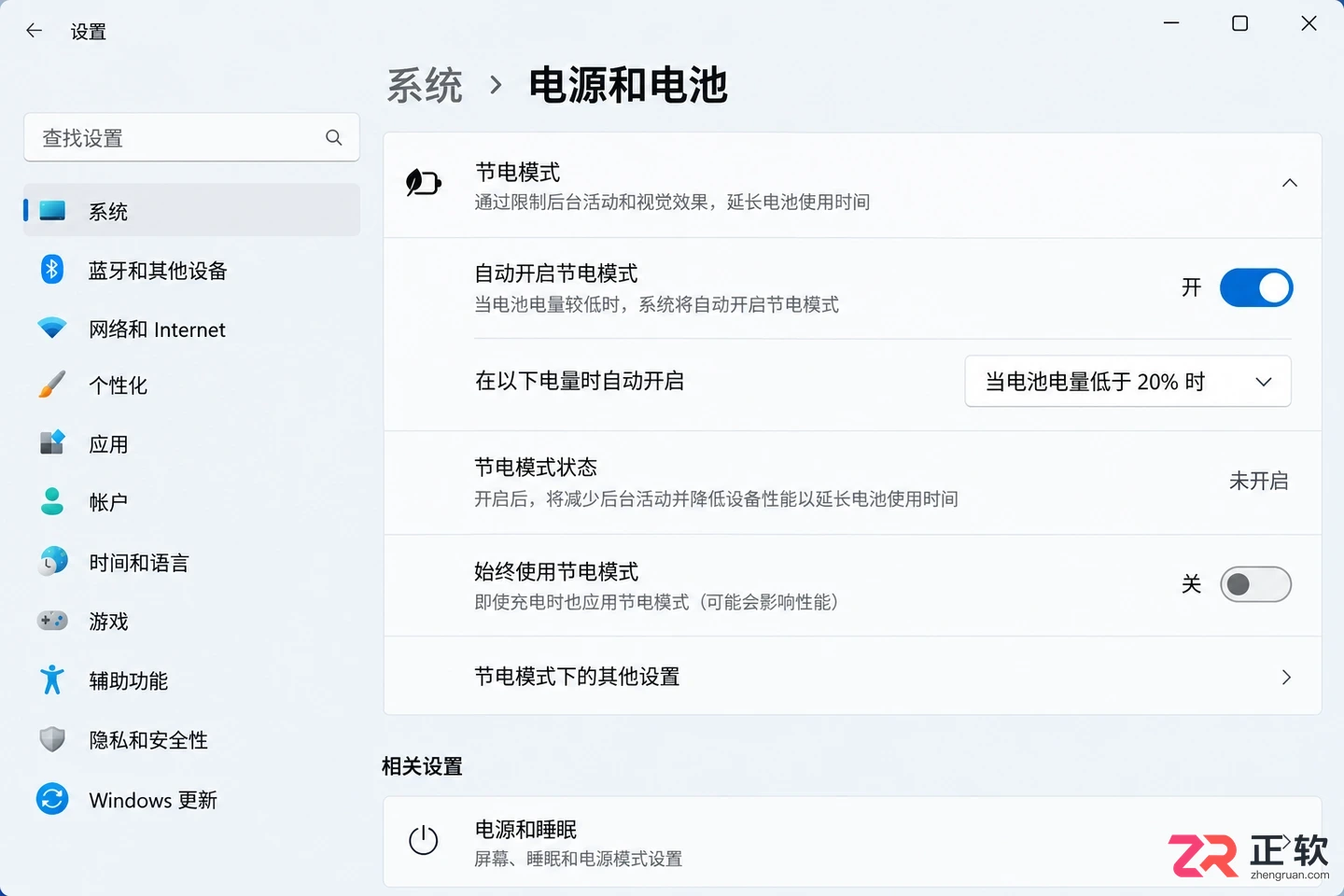
Task: Click the 隐私和安全性 shield icon
Action: pyautogui.click(x=52, y=739)
